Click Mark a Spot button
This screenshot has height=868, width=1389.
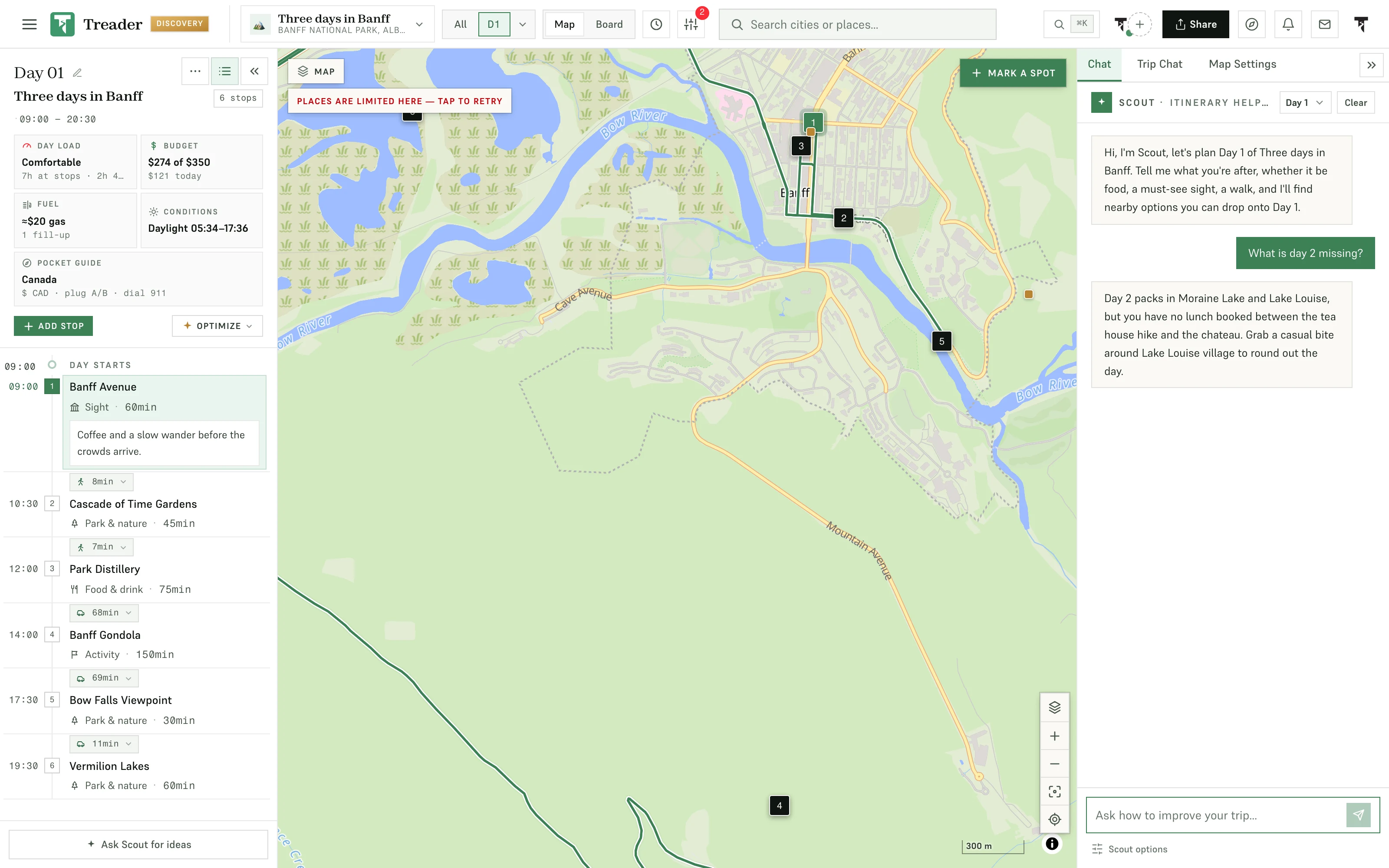click(x=1013, y=73)
